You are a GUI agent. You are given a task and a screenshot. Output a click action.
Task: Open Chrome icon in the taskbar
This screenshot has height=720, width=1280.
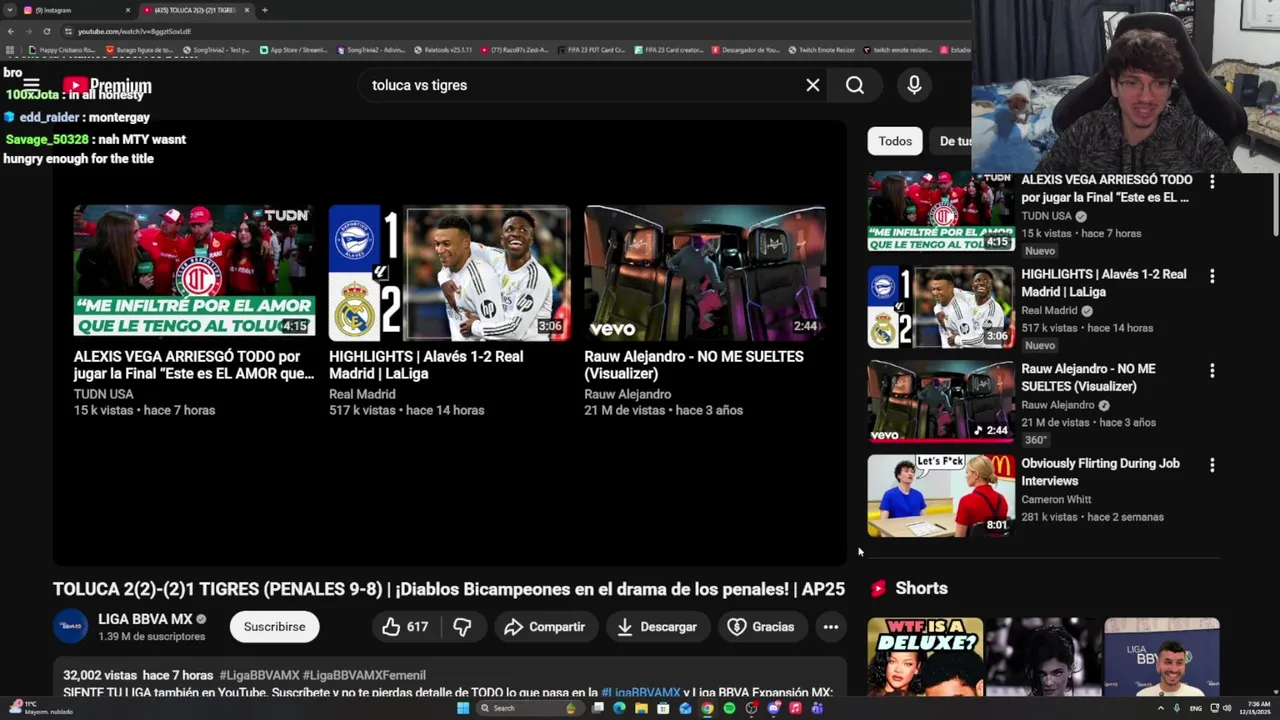click(x=707, y=708)
